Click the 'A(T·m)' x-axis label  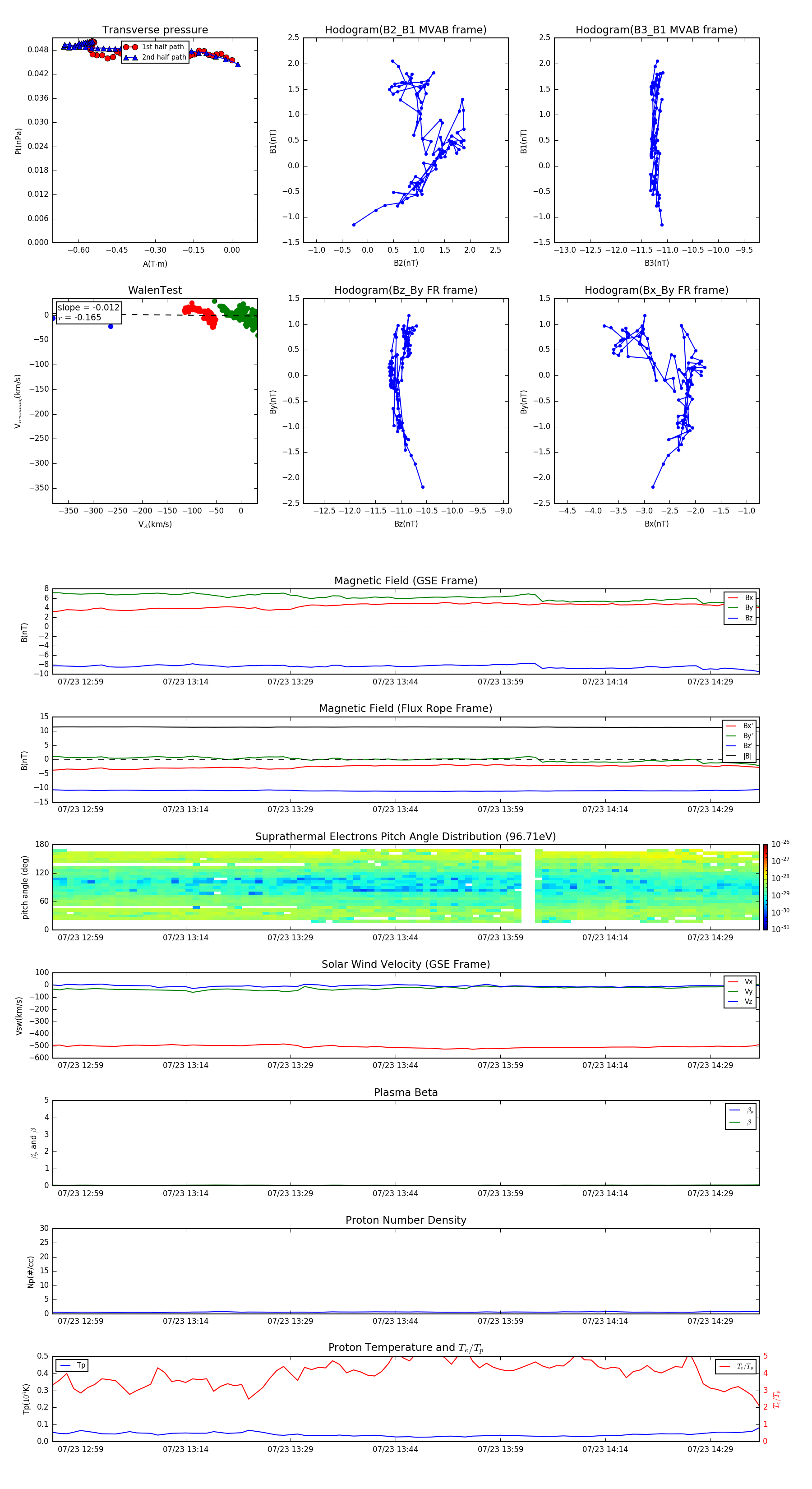tap(155, 264)
